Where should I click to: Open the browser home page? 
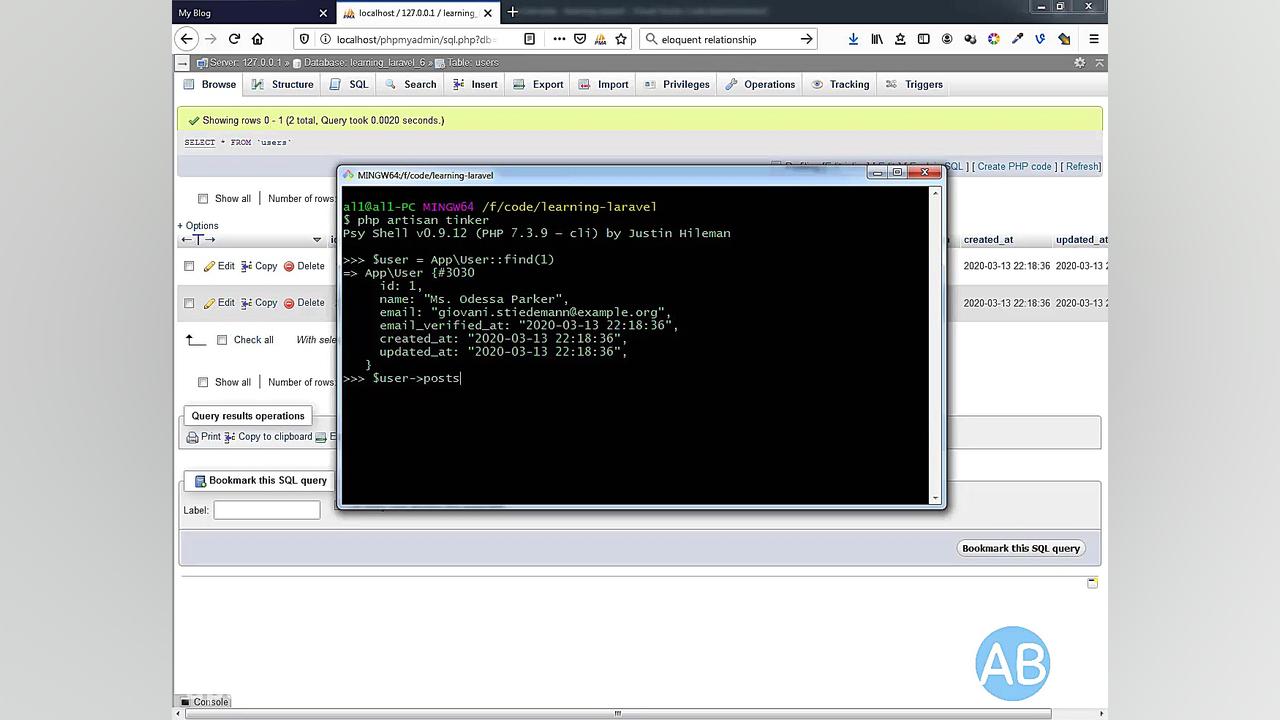click(x=257, y=39)
